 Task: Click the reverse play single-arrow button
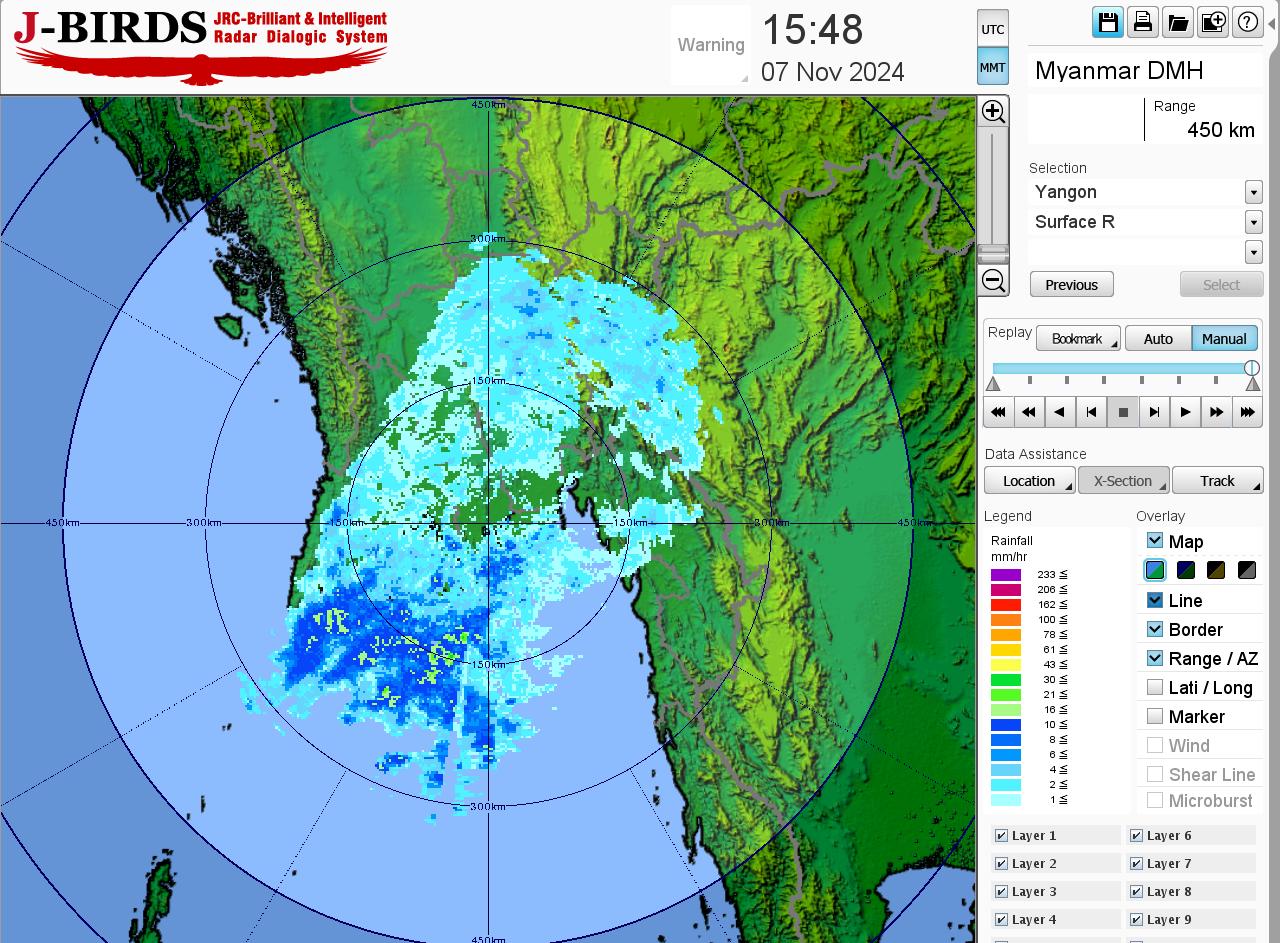click(x=1060, y=412)
